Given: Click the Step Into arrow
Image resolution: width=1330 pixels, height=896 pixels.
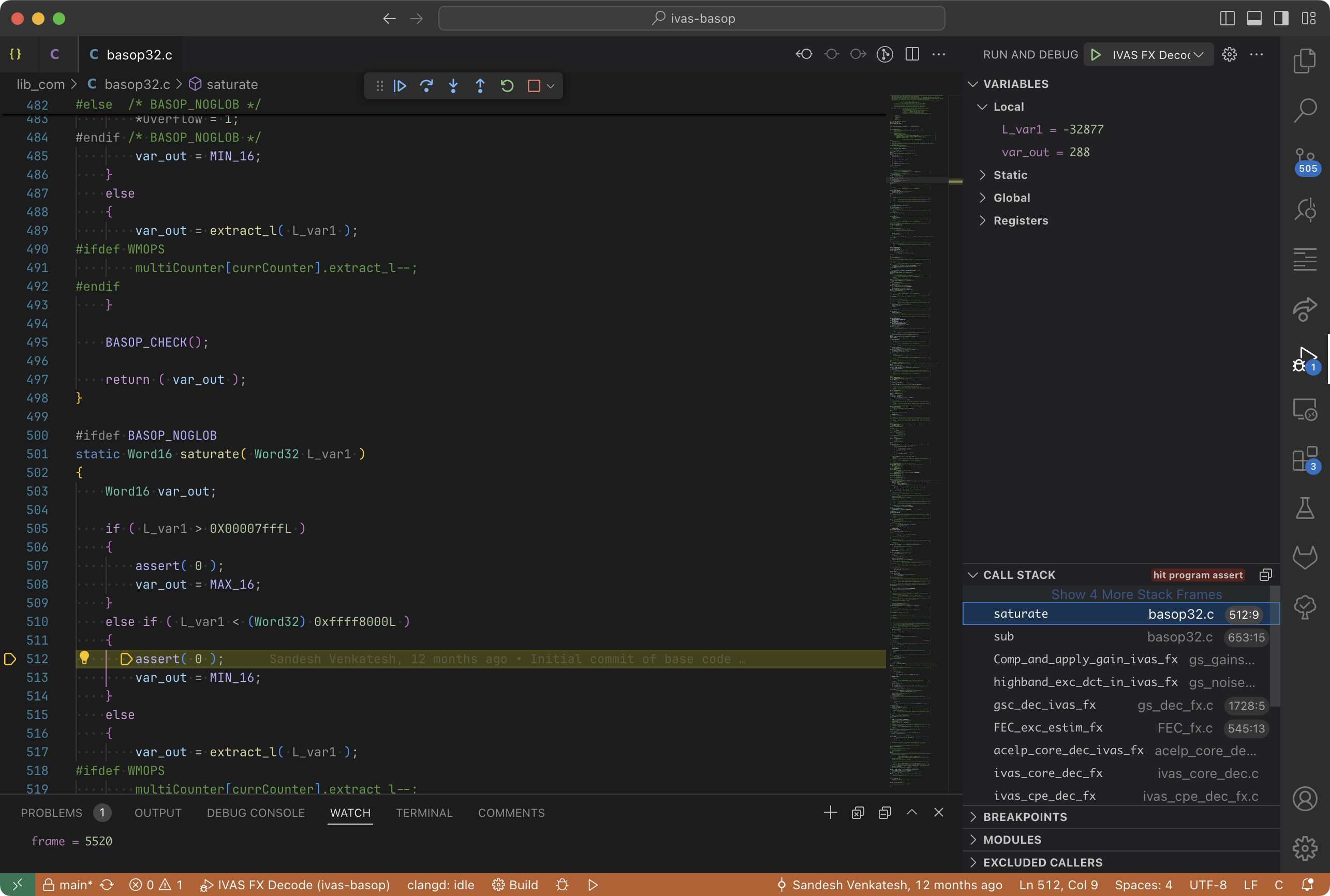Looking at the screenshot, I should [x=453, y=86].
